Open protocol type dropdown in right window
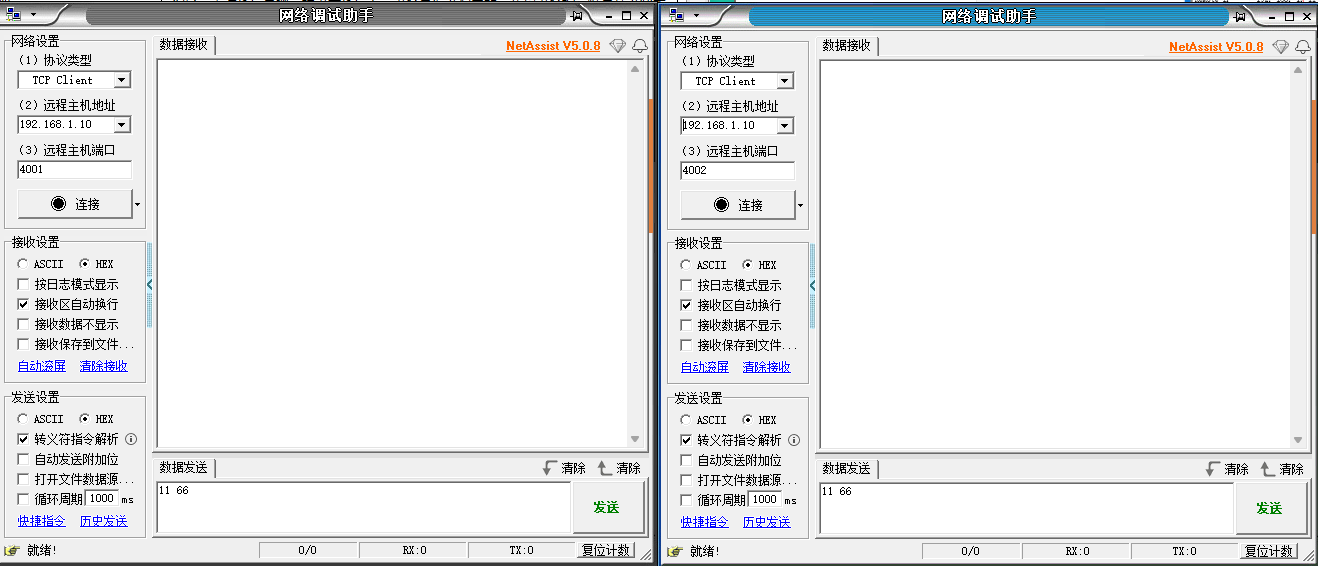 click(x=785, y=81)
